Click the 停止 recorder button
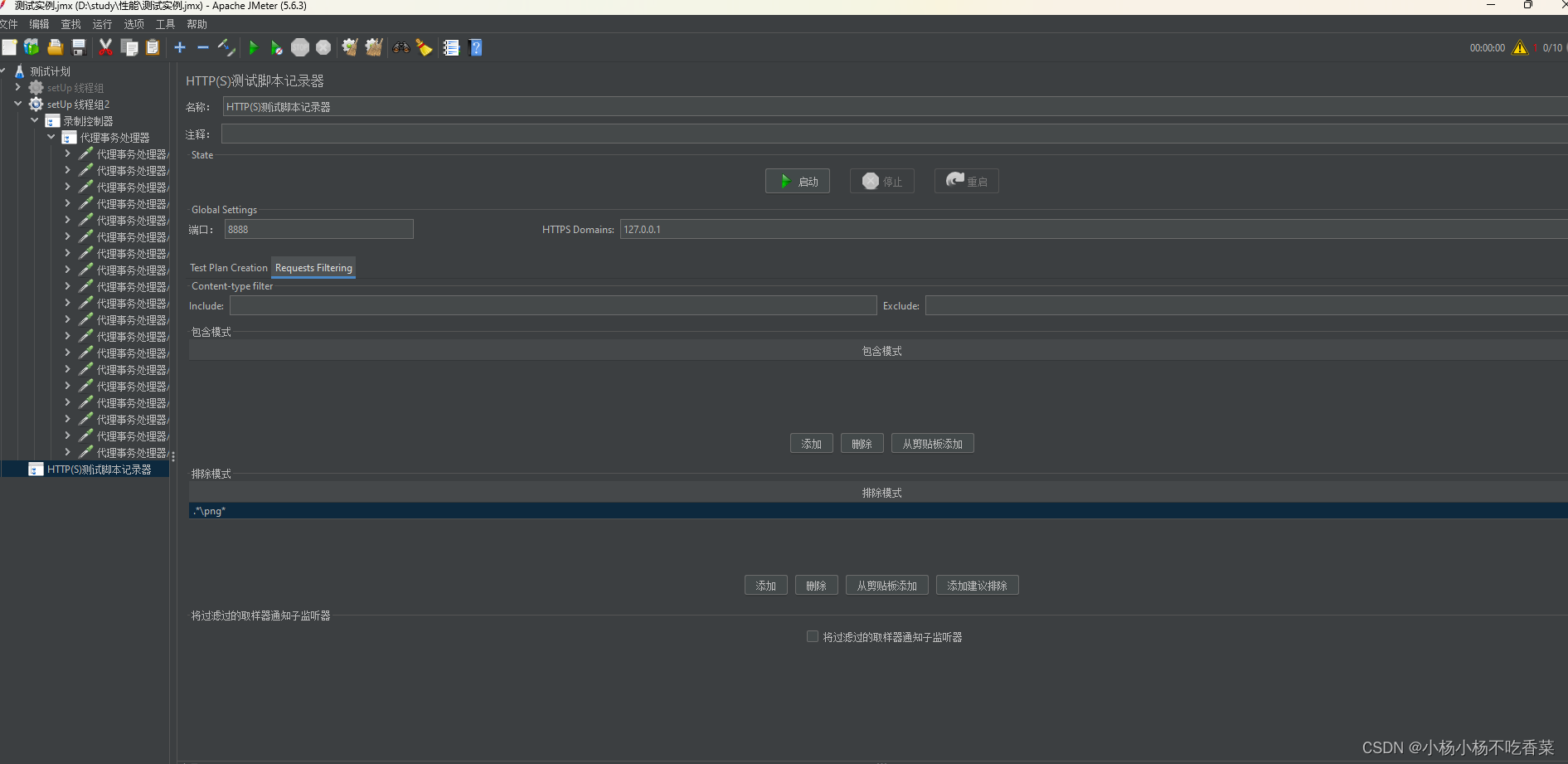1568x764 pixels. [882, 181]
